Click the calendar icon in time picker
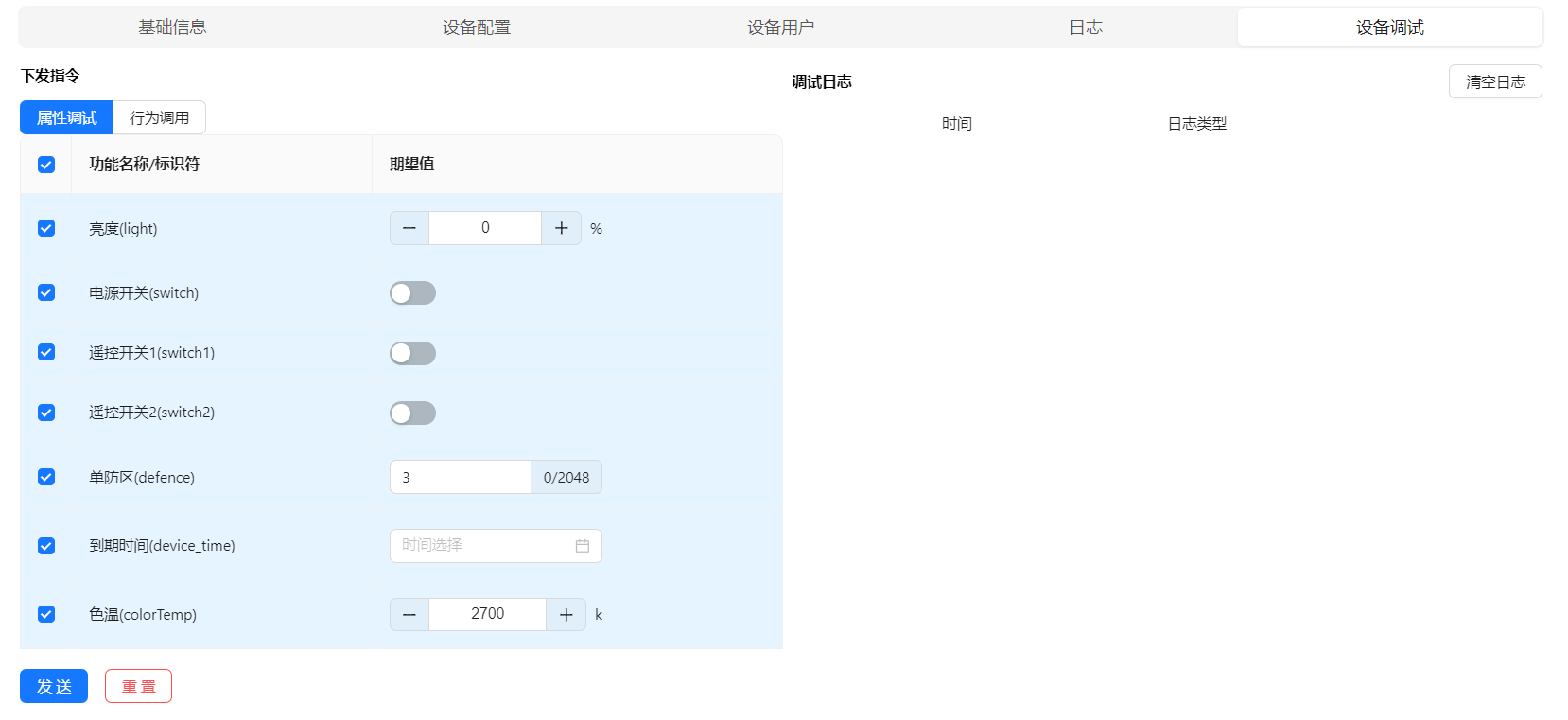The image size is (1568, 720). (583, 546)
